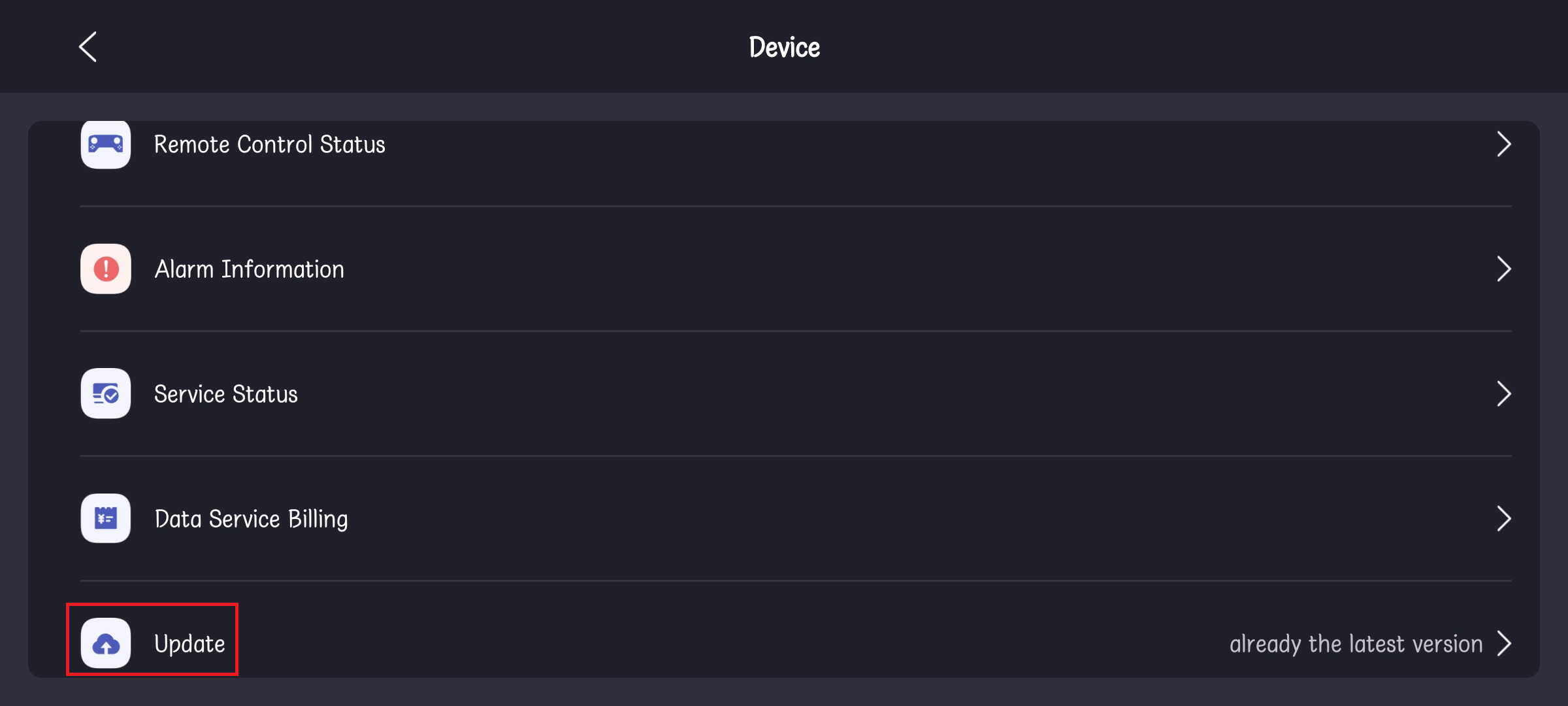Click the Remote Control Status gamepad icon

(106, 144)
